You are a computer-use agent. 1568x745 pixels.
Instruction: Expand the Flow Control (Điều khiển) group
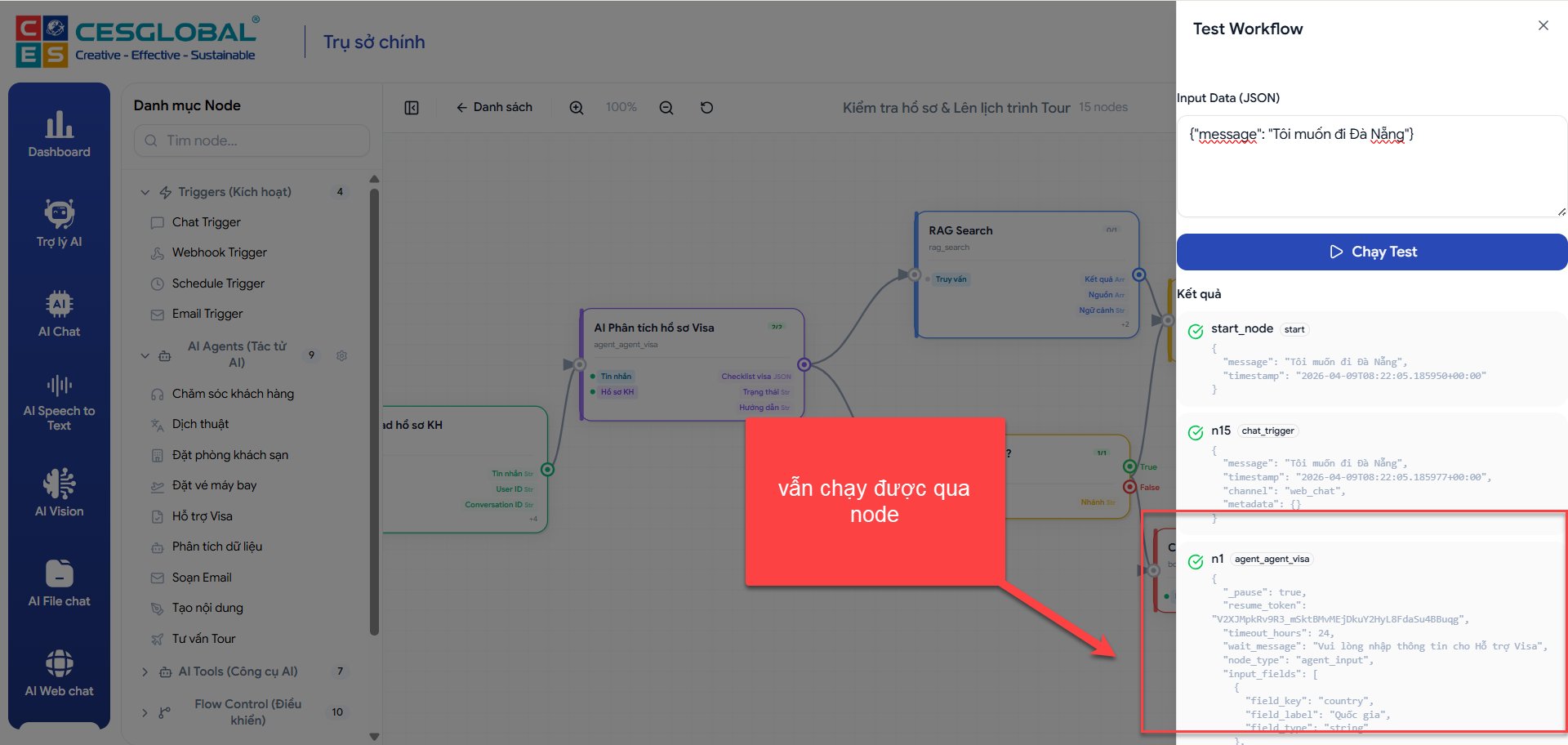145,712
